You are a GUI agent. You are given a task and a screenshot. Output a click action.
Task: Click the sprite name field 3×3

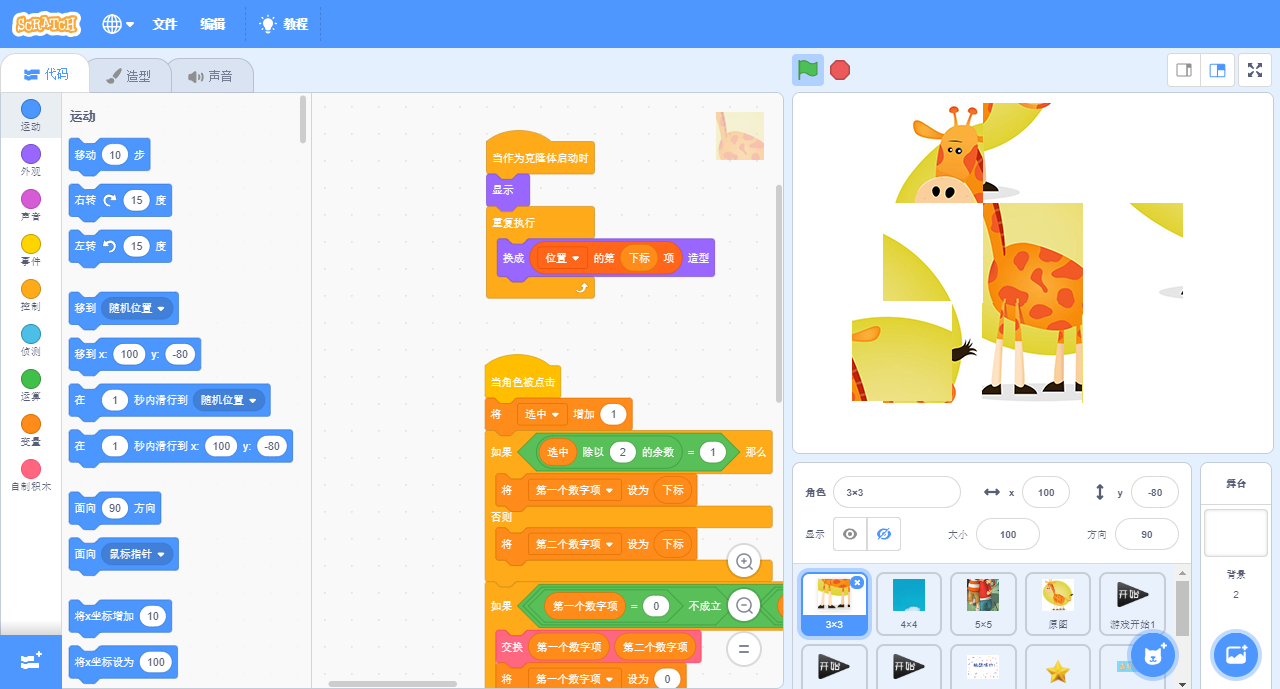(x=896, y=492)
